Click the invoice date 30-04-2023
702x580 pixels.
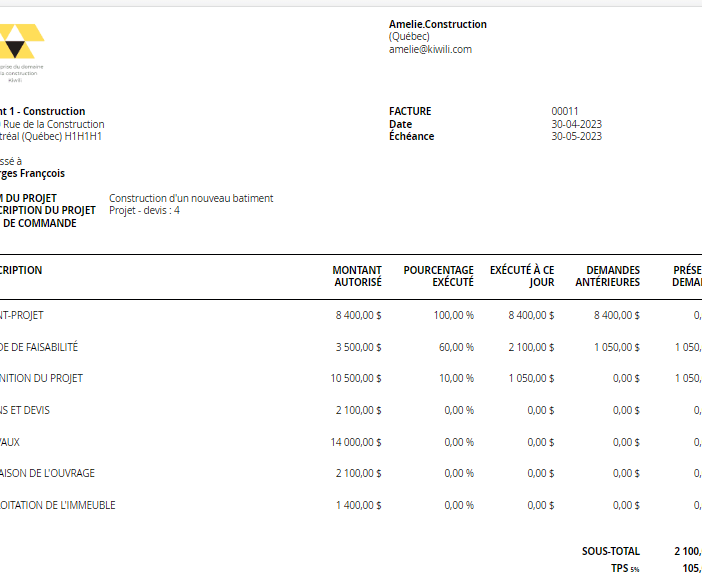576,124
